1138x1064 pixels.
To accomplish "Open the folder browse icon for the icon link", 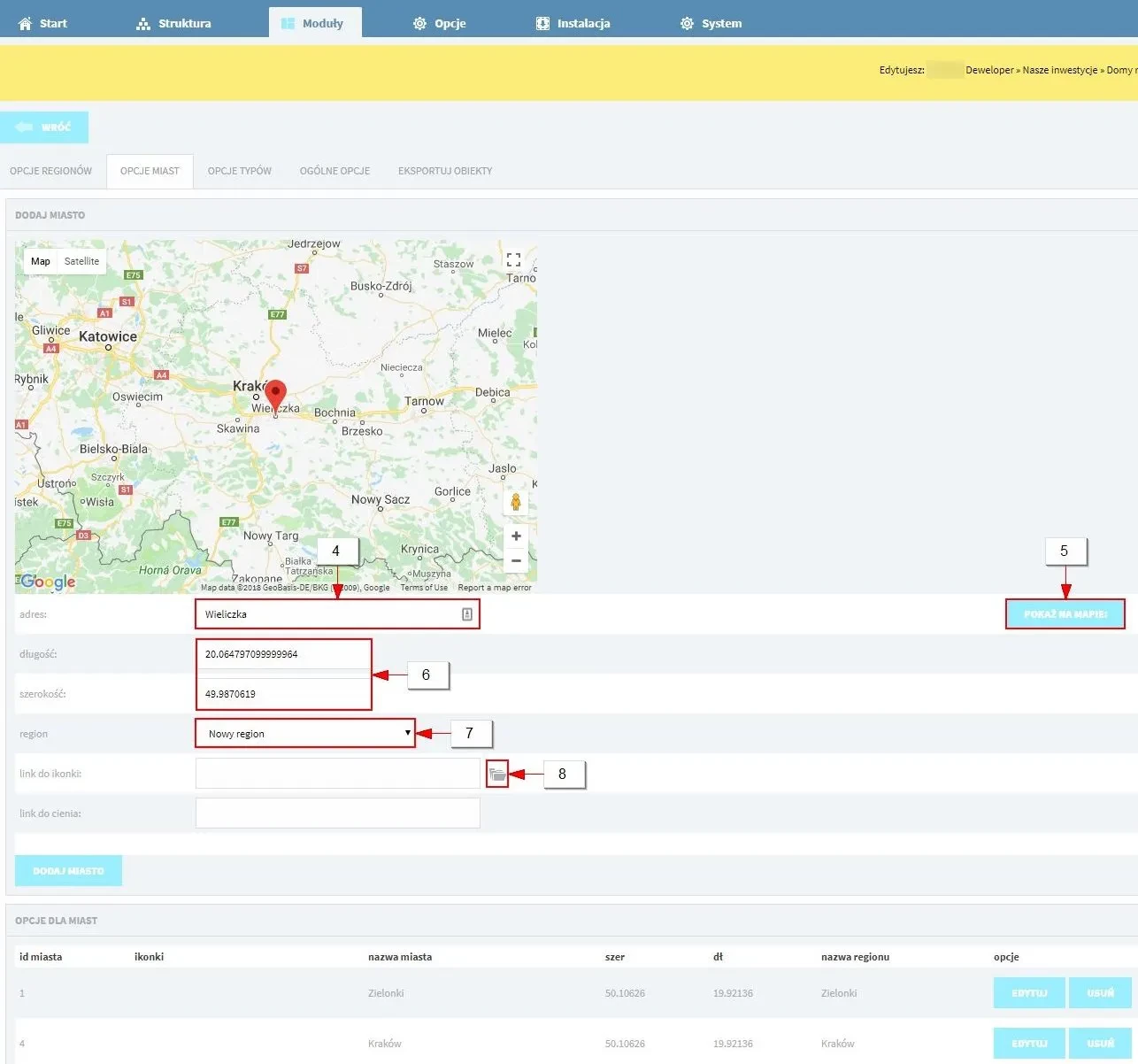I will coord(497,775).
